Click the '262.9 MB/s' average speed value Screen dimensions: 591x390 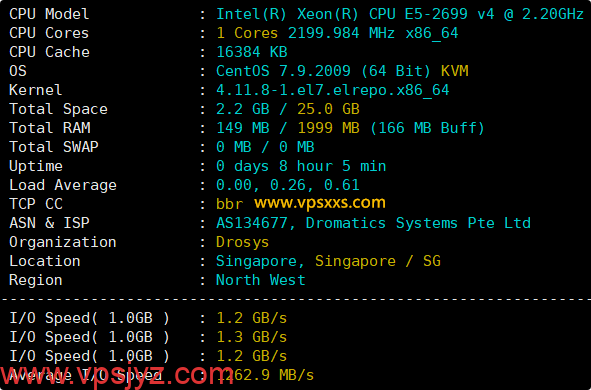pos(269,375)
